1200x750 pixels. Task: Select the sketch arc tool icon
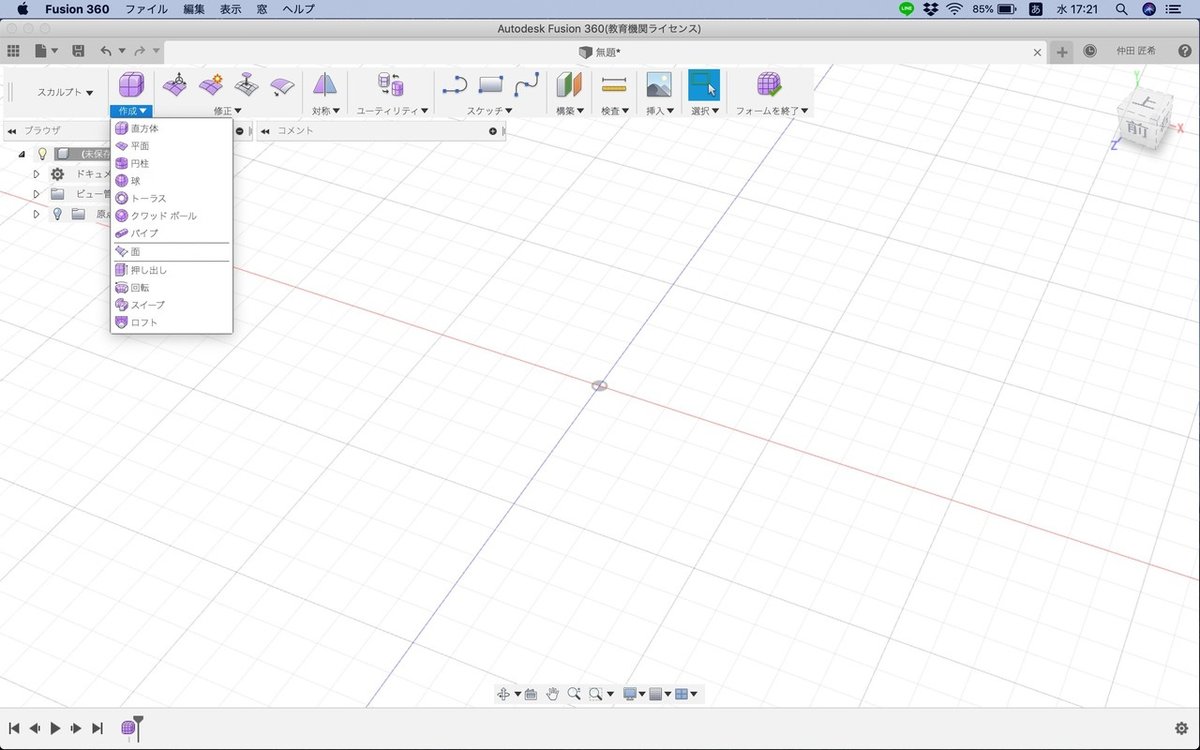pos(455,85)
